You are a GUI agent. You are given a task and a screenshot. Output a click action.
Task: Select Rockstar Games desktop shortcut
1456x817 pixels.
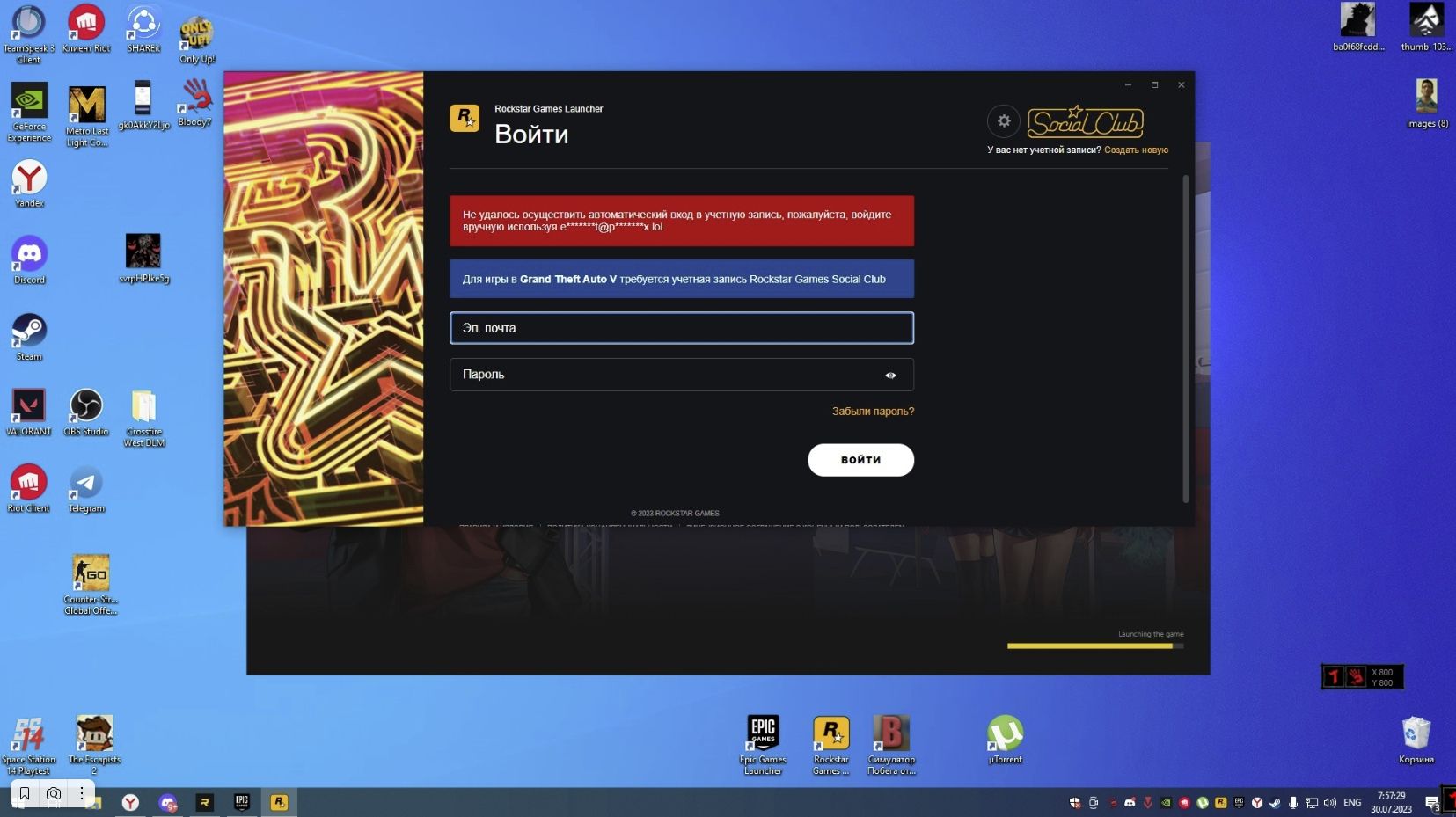pos(830,746)
